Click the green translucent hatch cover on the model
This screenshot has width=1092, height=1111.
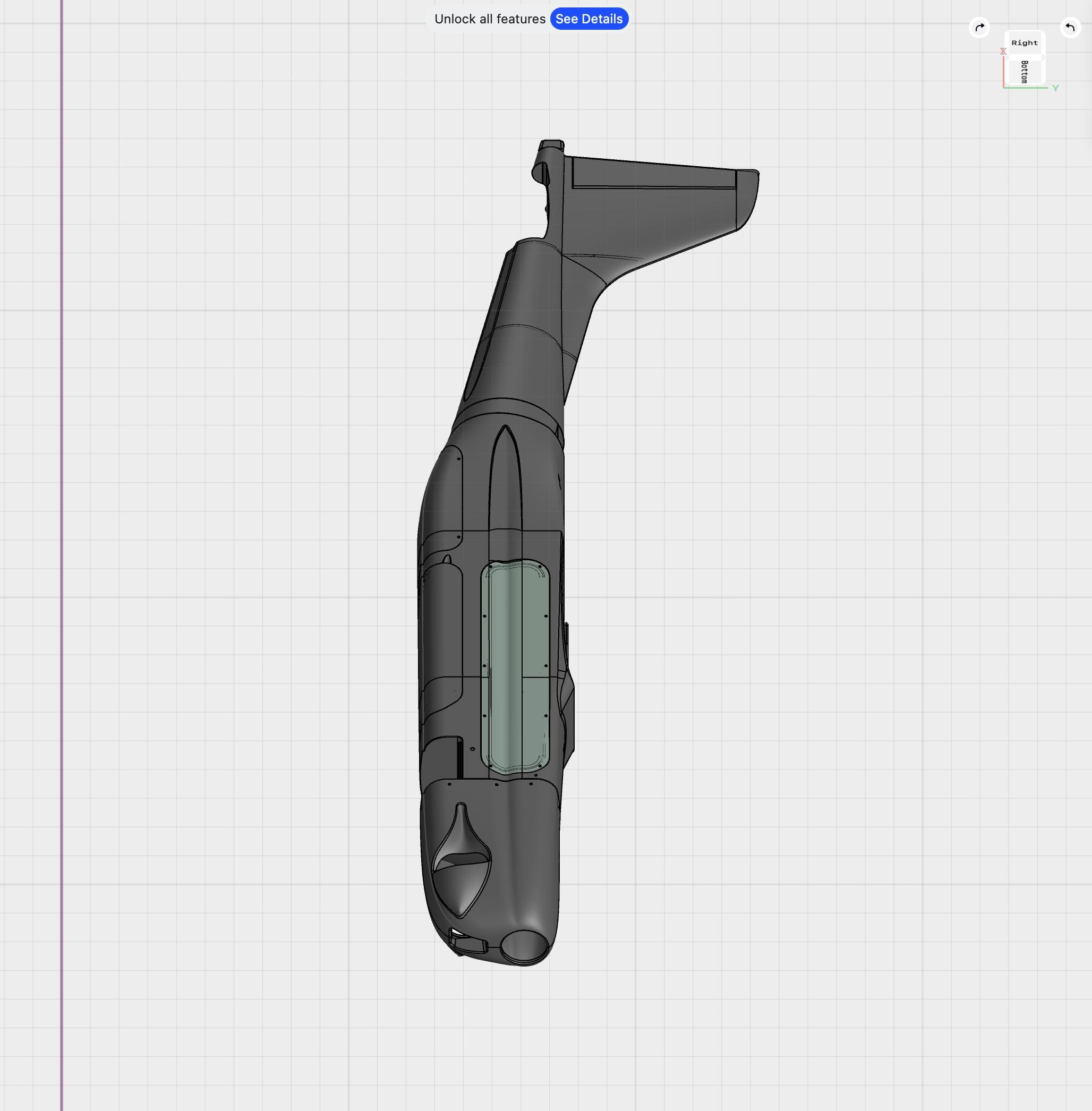(x=515, y=668)
